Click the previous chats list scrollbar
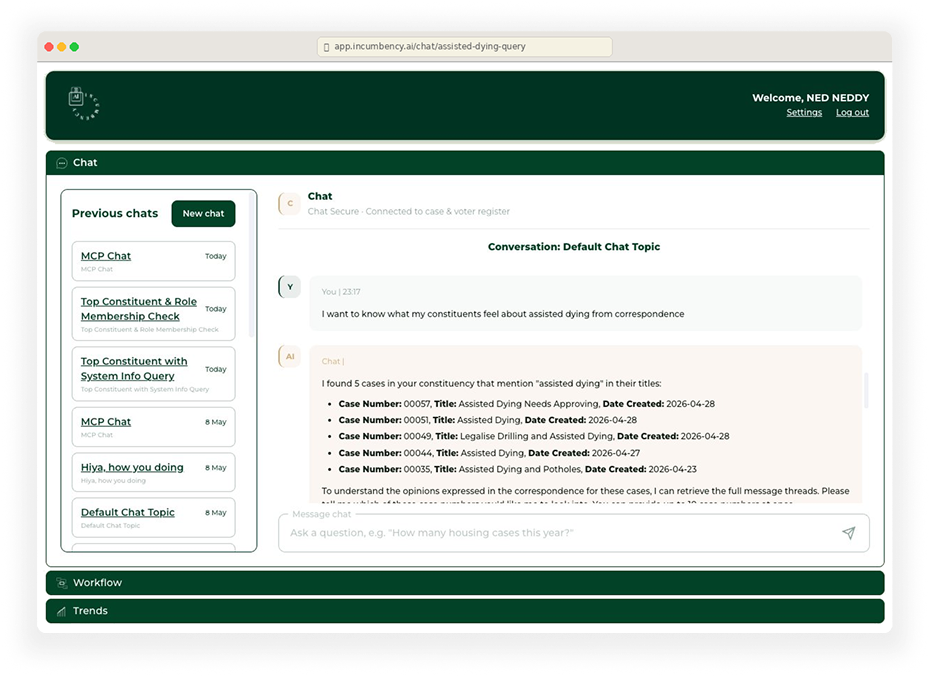930x677 pixels. click(x=251, y=265)
